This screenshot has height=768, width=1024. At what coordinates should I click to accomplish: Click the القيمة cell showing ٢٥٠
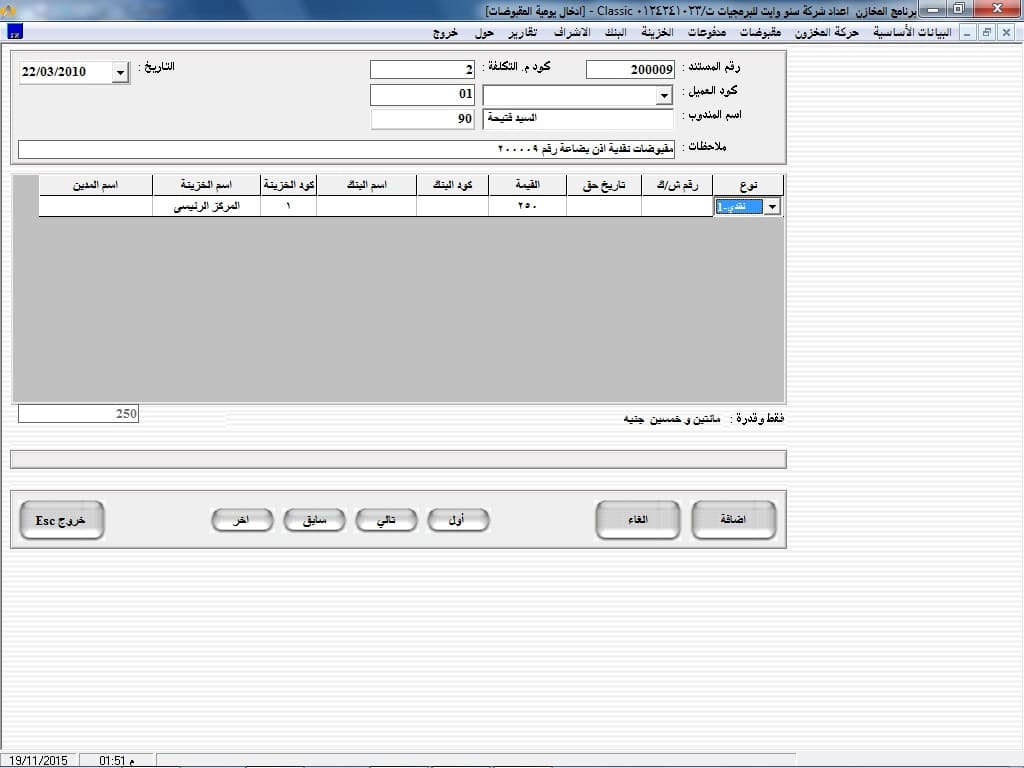(527, 206)
